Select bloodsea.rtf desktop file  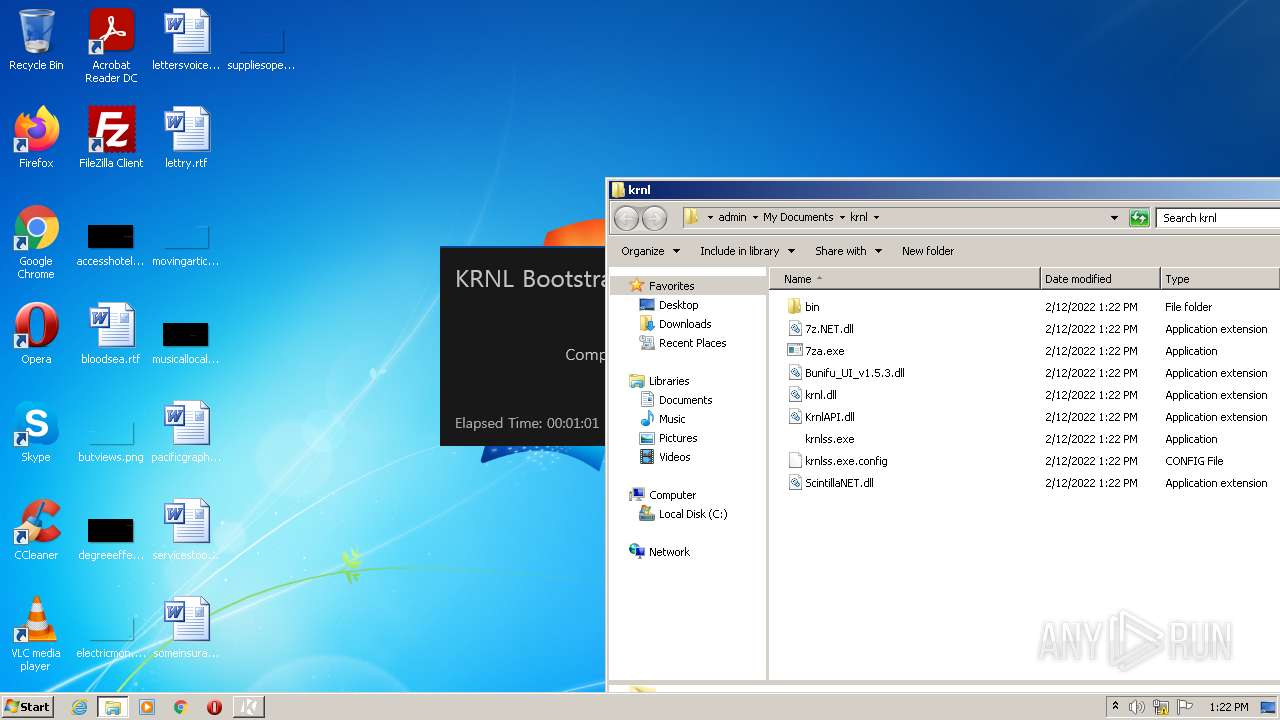pyautogui.click(x=111, y=334)
